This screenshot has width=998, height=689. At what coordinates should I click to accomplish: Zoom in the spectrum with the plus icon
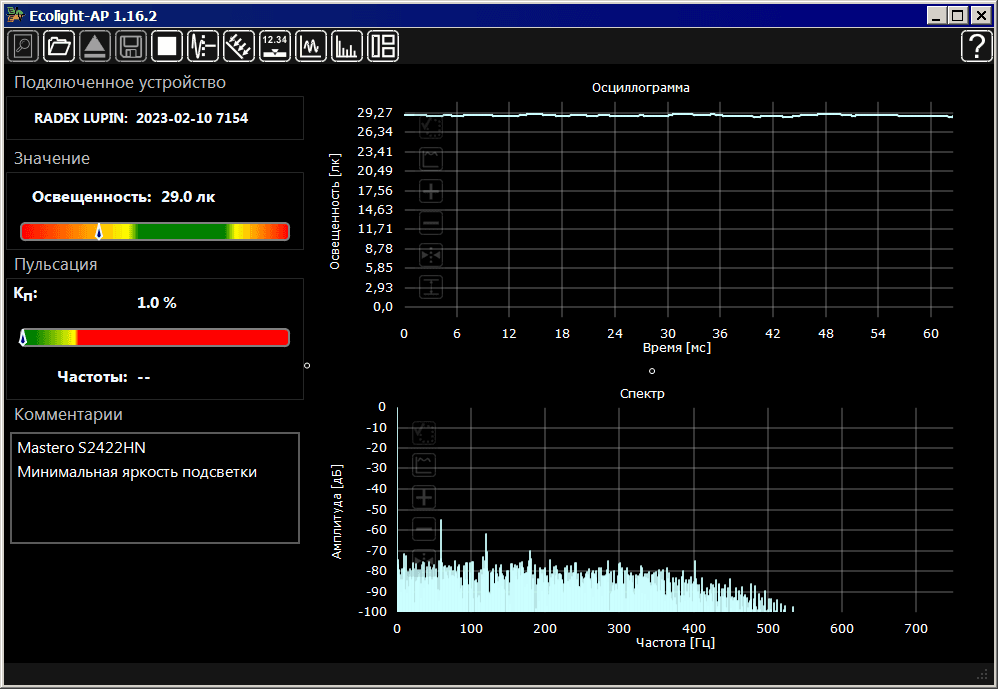[x=425, y=497]
